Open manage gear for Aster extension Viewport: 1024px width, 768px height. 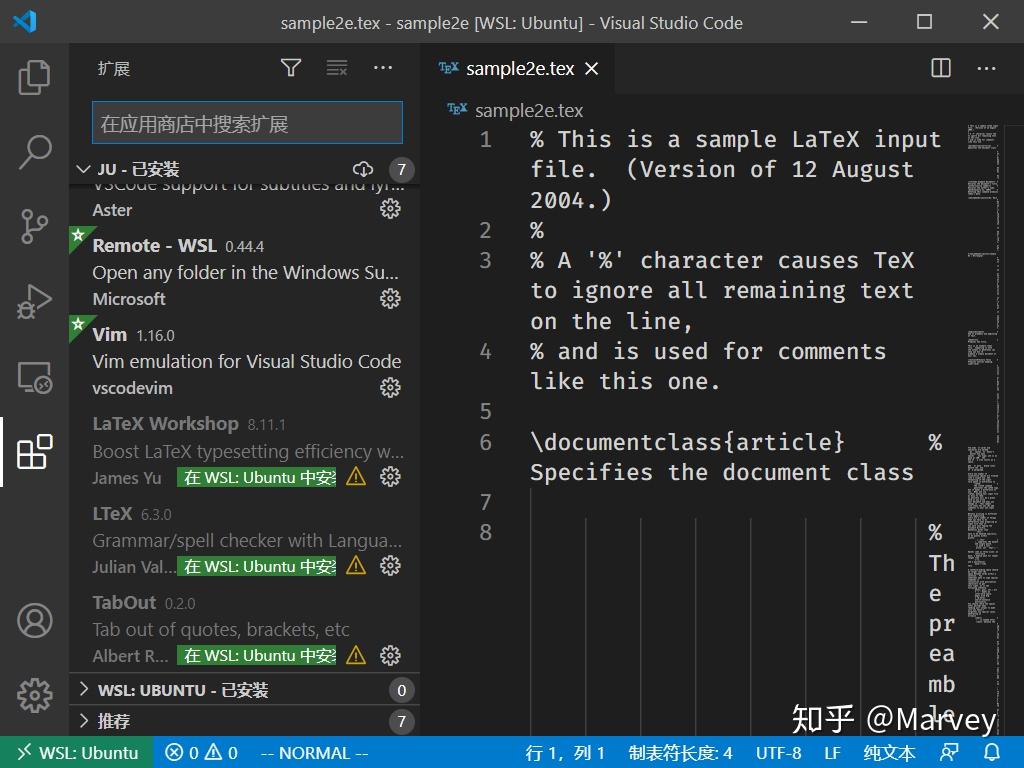391,209
